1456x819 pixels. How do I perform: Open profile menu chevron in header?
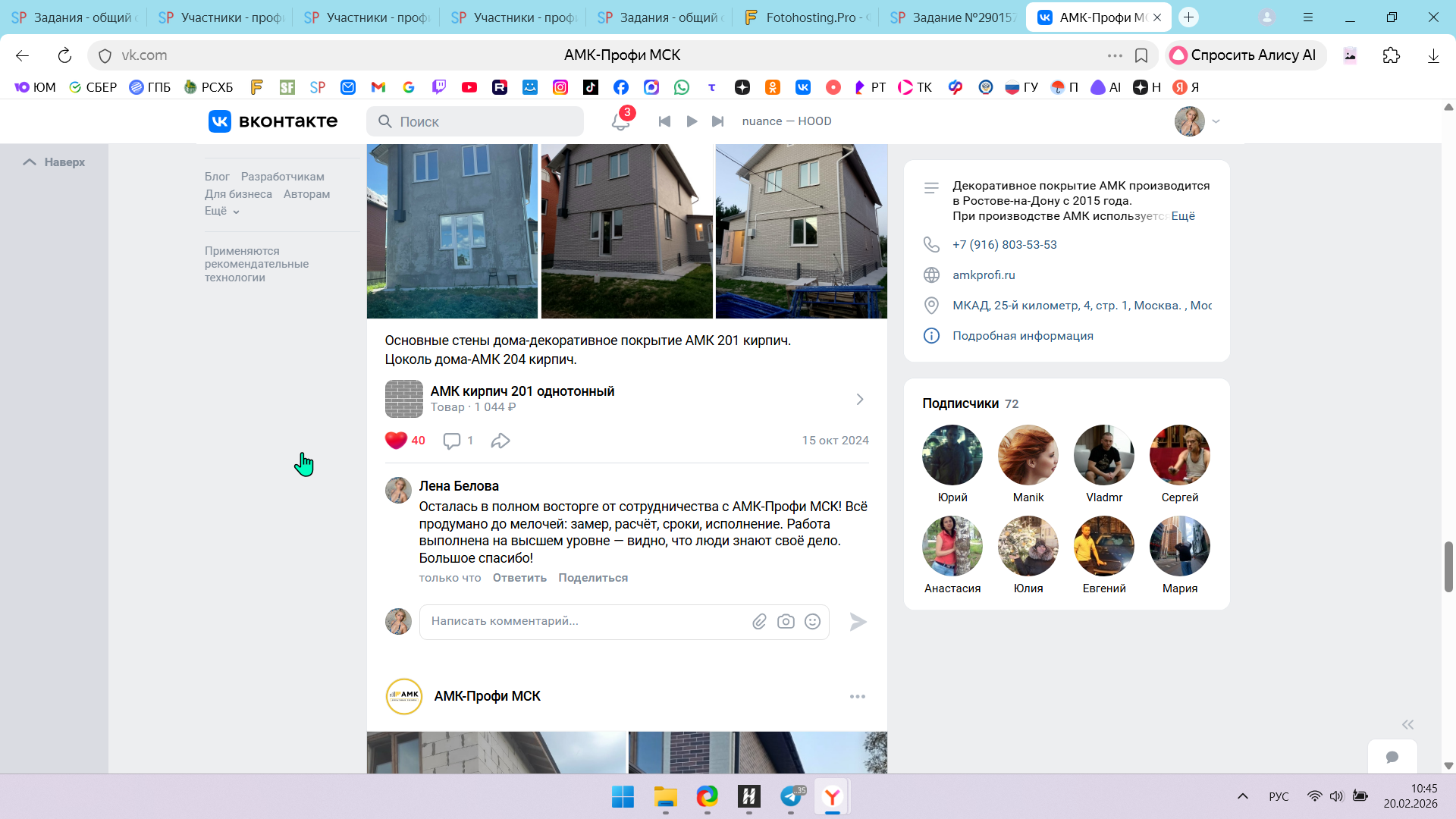click(1216, 121)
